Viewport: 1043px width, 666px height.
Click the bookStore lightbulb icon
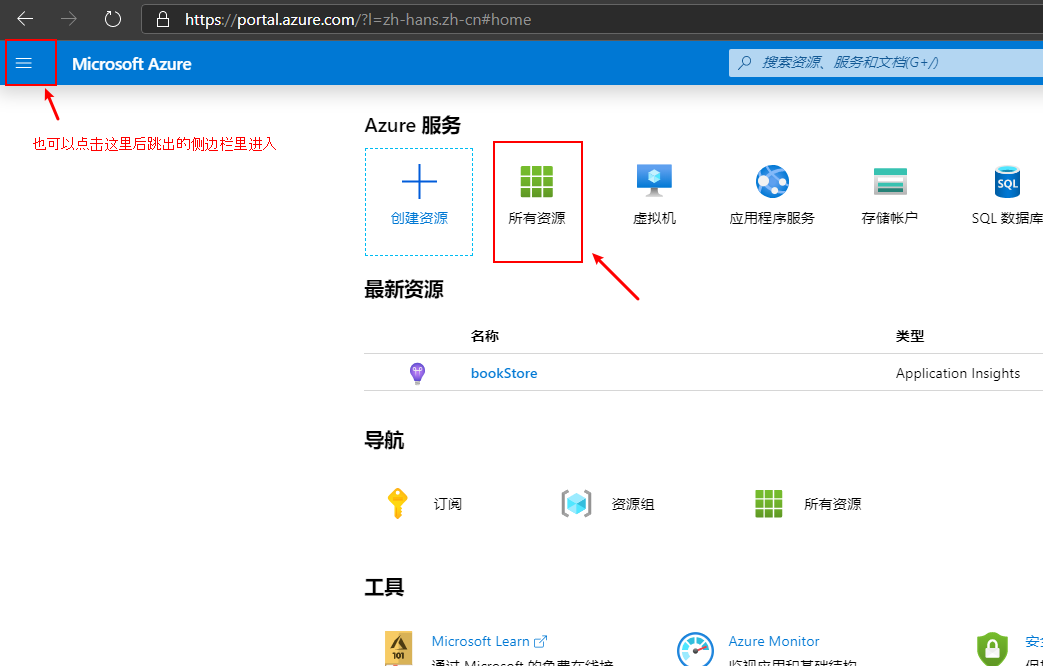point(417,373)
